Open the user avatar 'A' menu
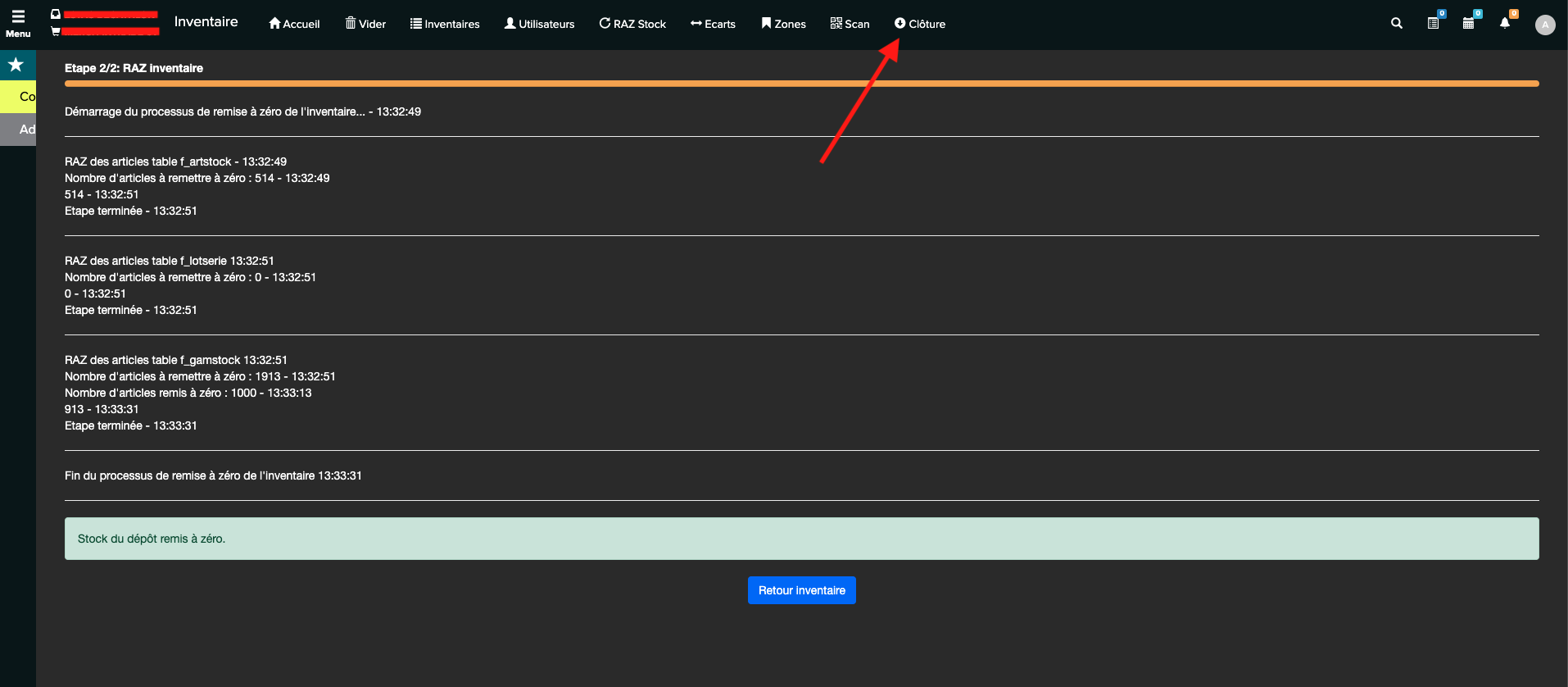Screen dimensions: 1568x687 1545,25
